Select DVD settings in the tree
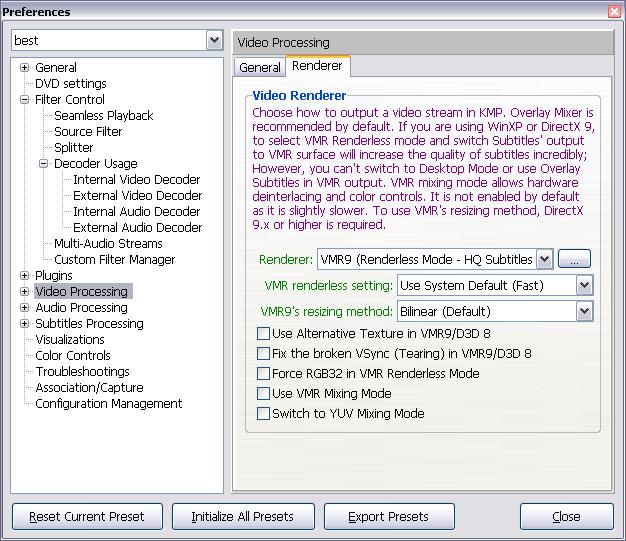 (70, 84)
